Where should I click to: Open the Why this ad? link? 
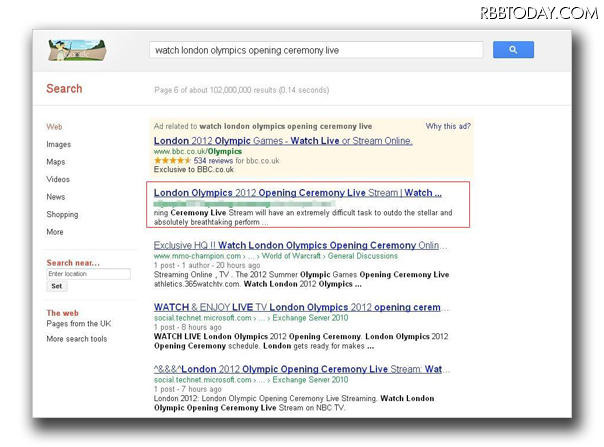(x=448, y=126)
